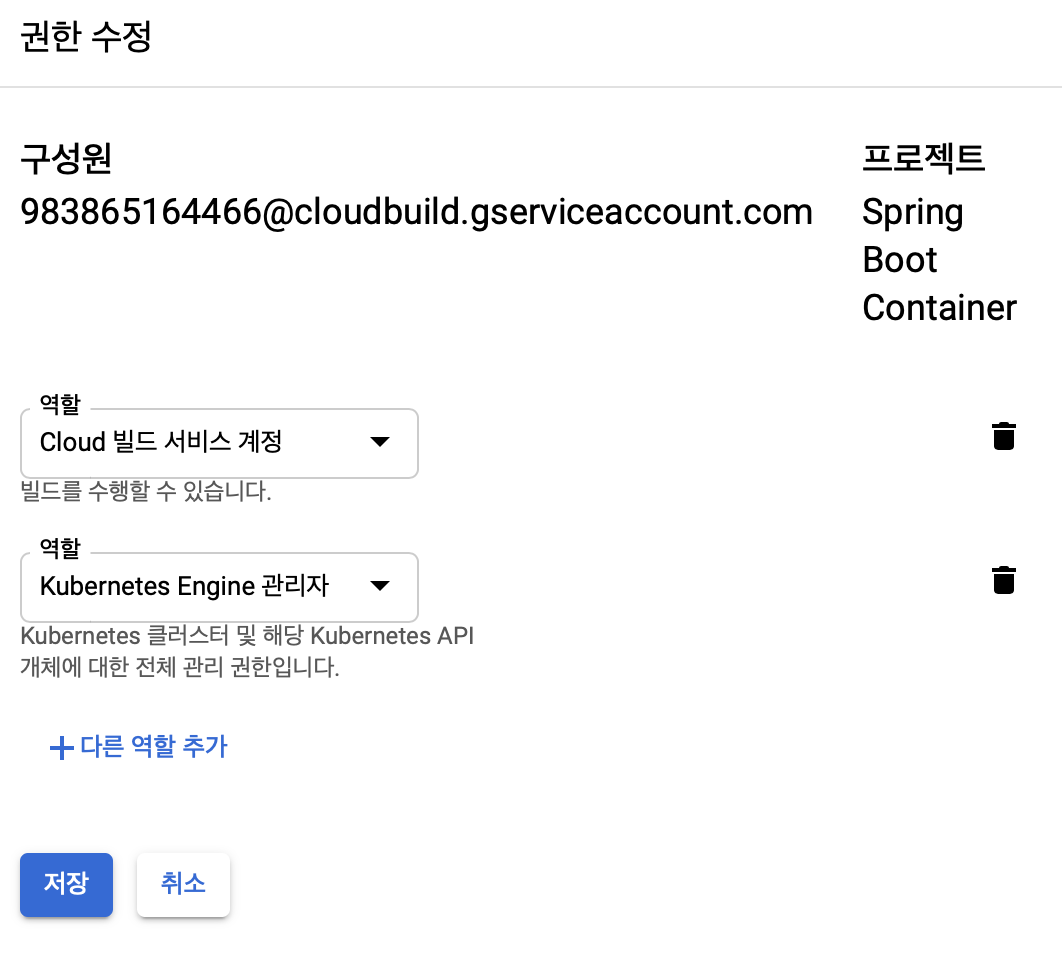Click the 취소 button to cancel changes
This screenshot has width=1062, height=964.
(x=183, y=884)
